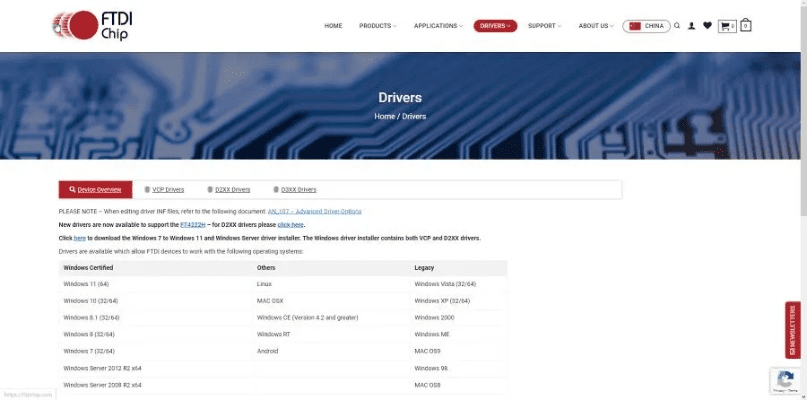Open the wishlist heart icon
The height and width of the screenshot is (400, 807).
707,26
